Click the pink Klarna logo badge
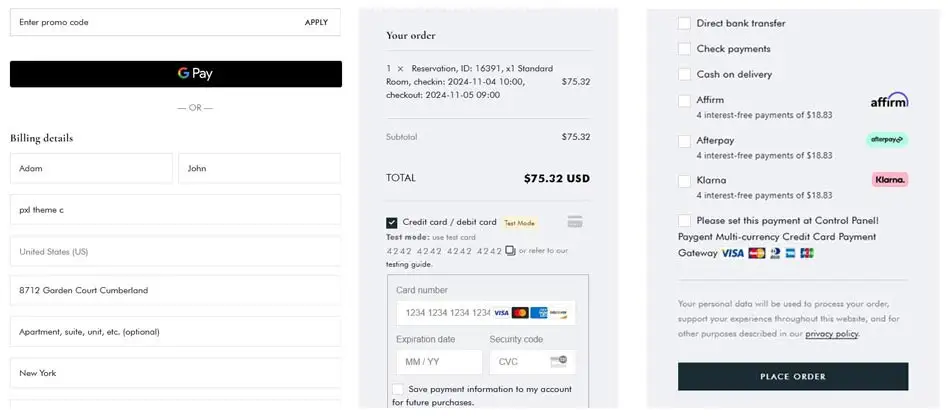Image resolution: width=950 pixels, height=416 pixels. click(x=890, y=180)
